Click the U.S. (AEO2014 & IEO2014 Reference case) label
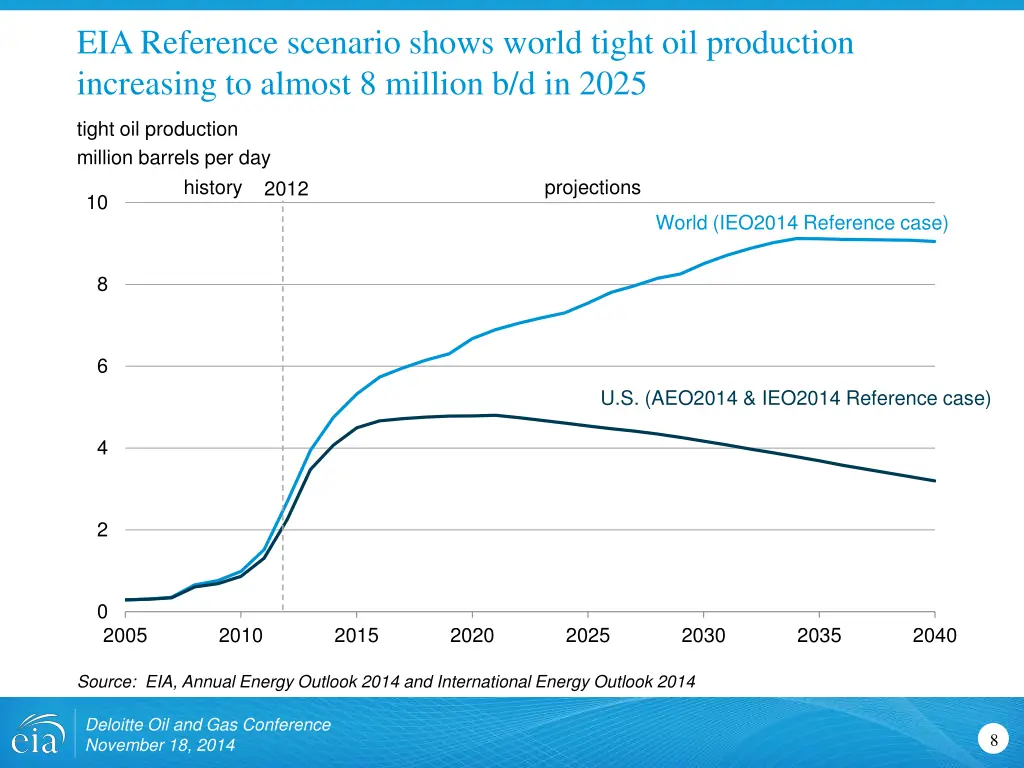Image resolution: width=1024 pixels, height=768 pixels. tap(795, 399)
